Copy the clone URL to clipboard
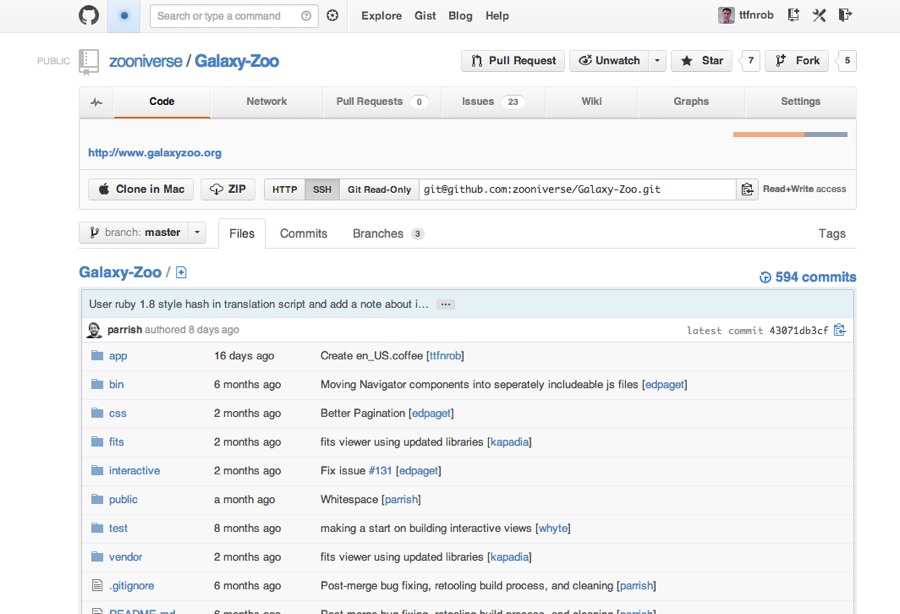This screenshot has height=614, width=900. click(x=746, y=189)
